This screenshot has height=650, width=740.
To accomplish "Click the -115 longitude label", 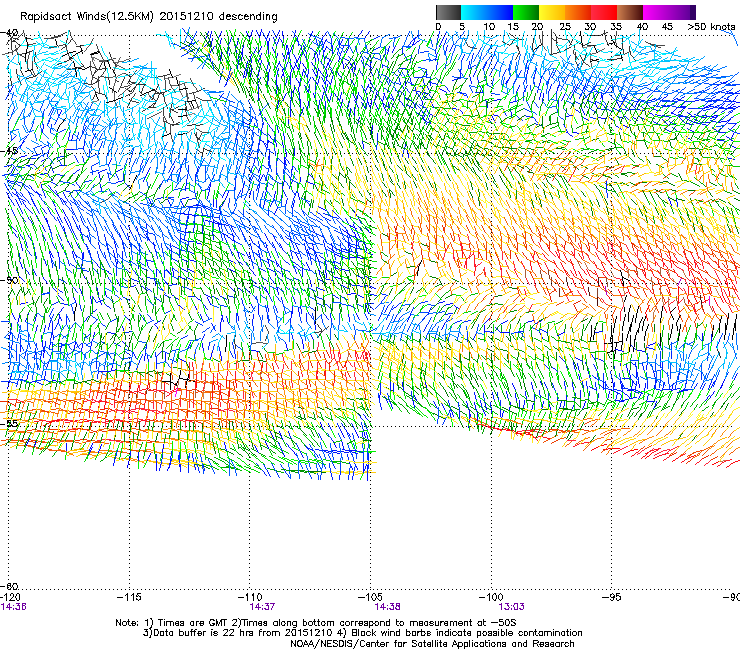I will [x=129, y=597].
